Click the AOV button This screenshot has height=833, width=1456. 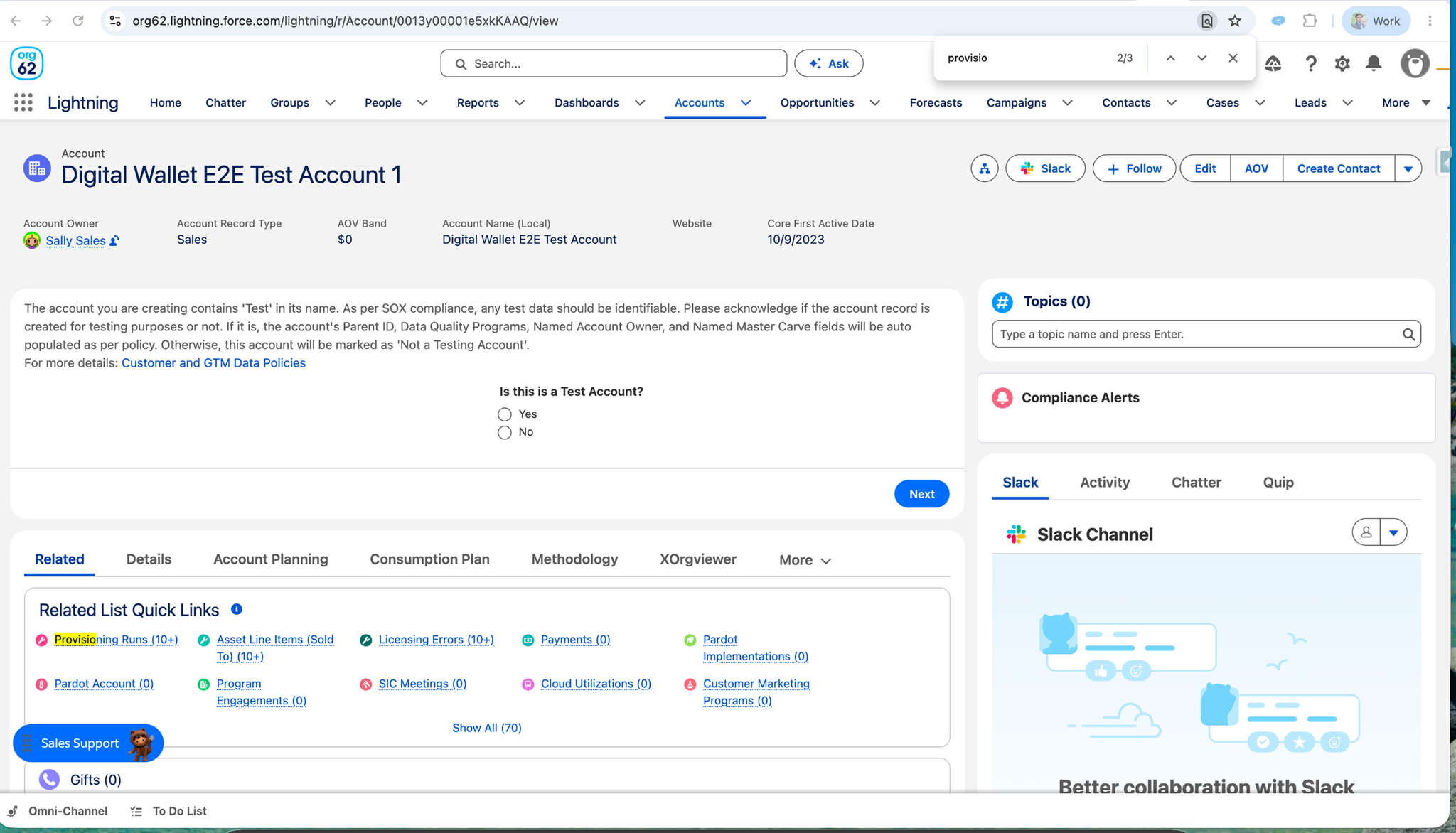click(1256, 168)
